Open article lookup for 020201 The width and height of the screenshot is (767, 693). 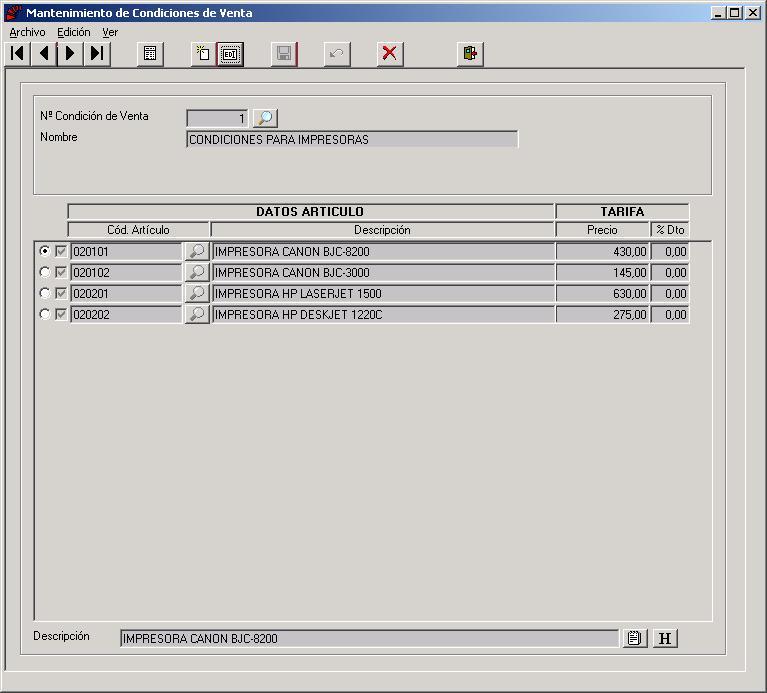point(197,293)
